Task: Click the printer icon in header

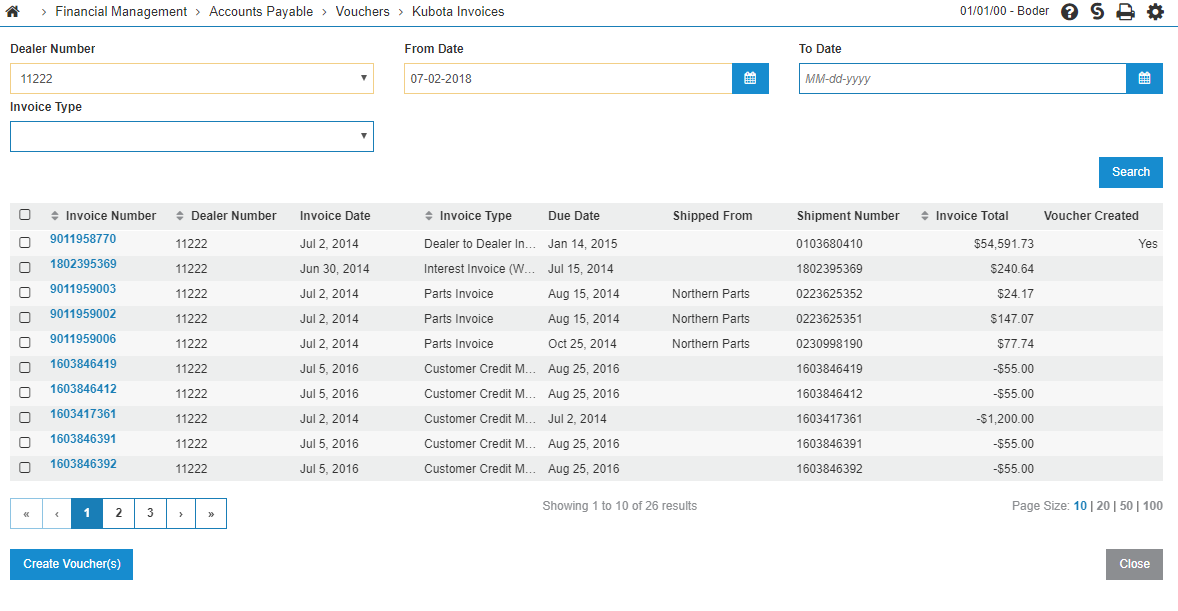Action: click(1126, 12)
